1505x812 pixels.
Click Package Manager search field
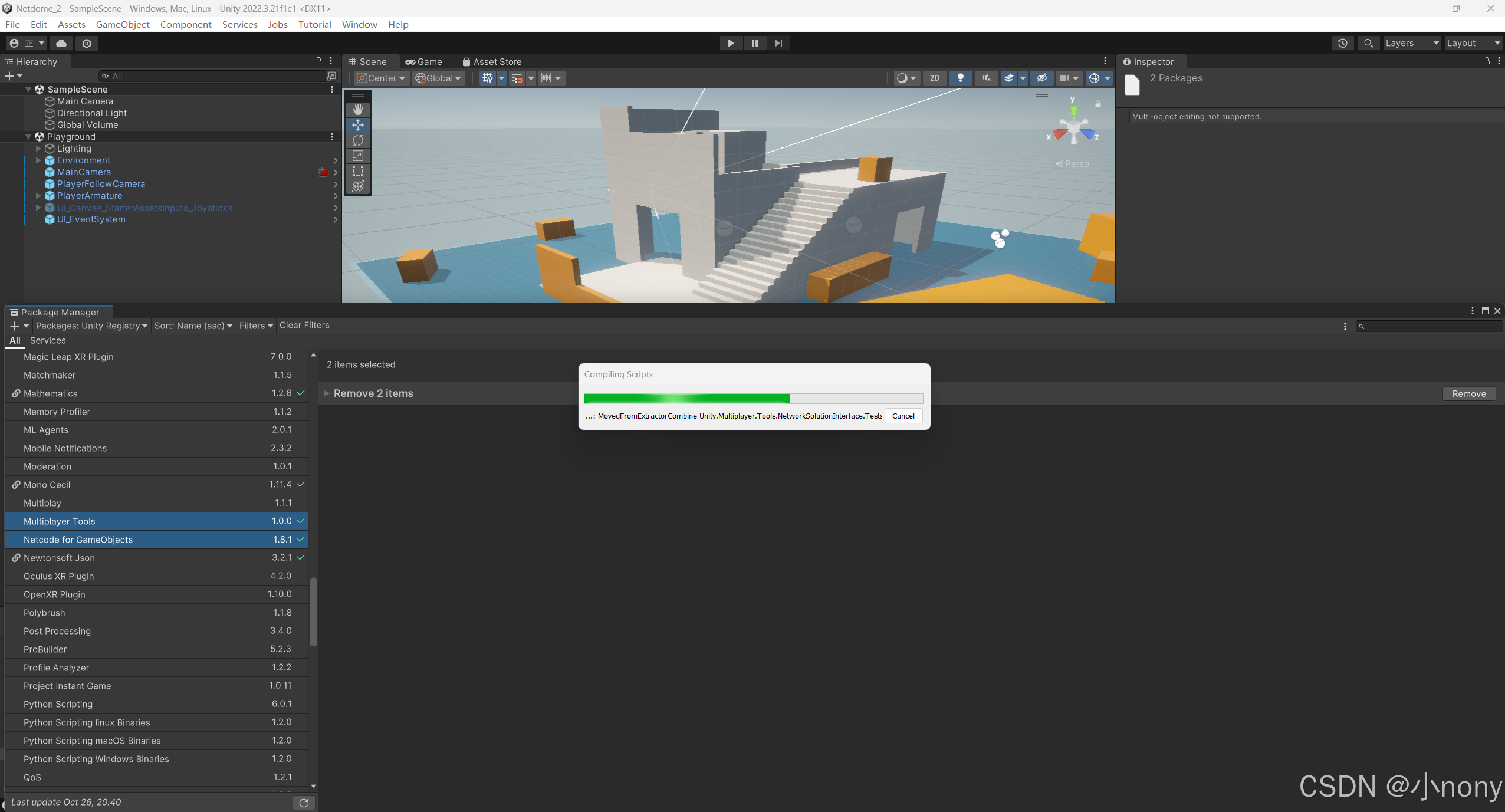[1430, 326]
